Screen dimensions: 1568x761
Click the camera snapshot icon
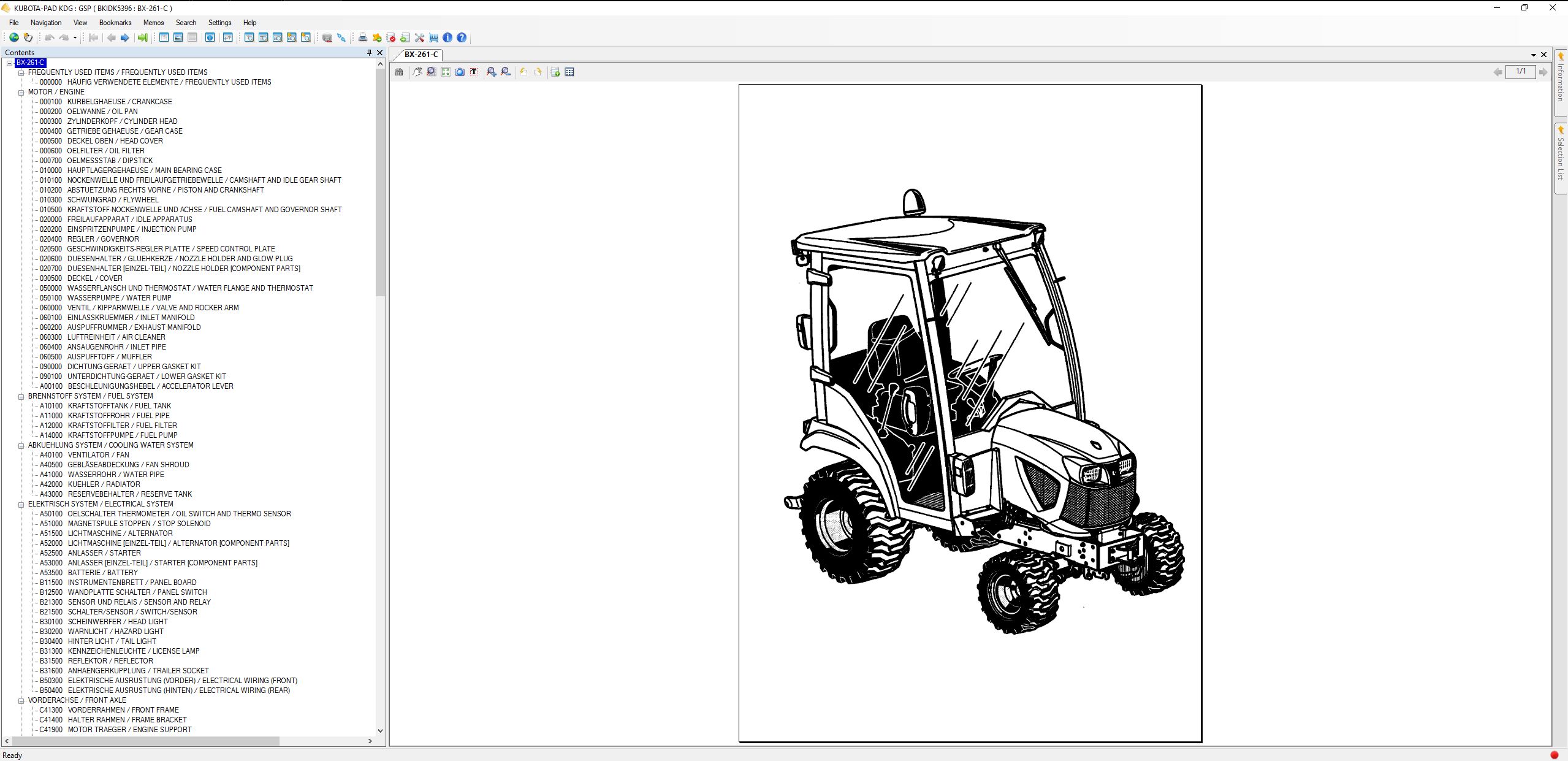click(460, 72)
